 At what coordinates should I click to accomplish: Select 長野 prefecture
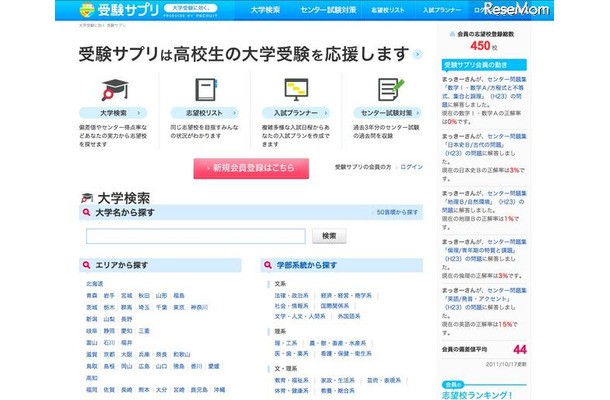(126, 319)
